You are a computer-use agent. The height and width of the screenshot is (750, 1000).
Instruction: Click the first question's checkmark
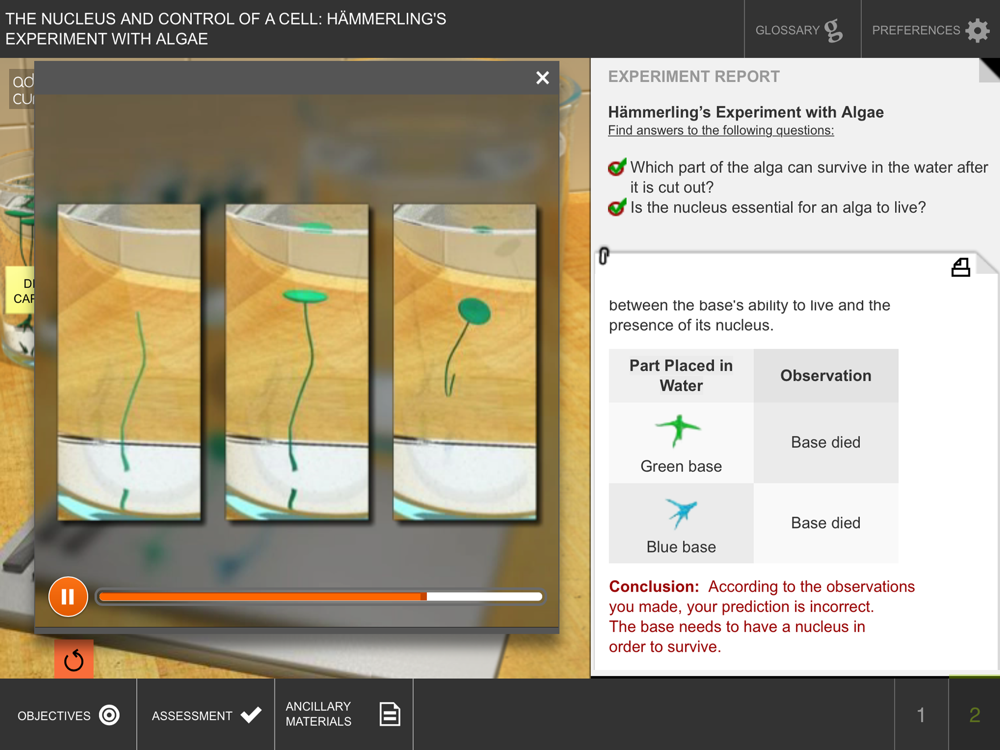(617, 167)
